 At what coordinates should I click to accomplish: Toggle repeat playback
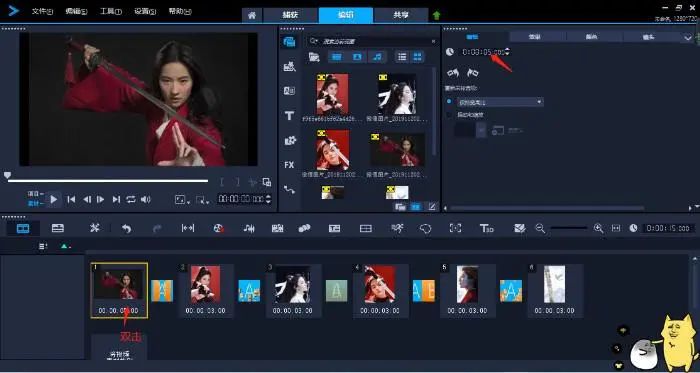coord(131,199)
